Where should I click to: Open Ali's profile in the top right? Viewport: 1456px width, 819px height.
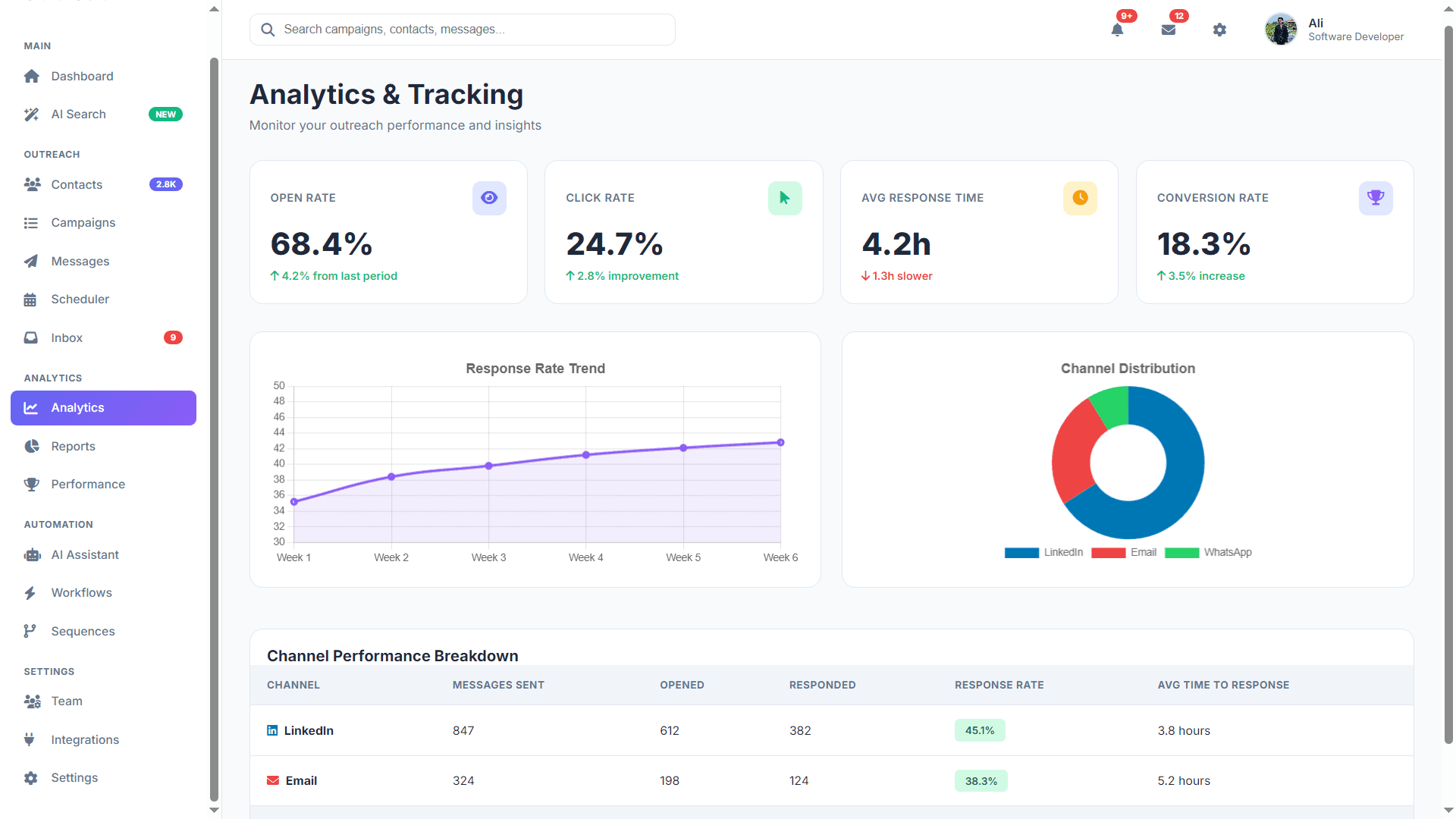click(1334, 29)
